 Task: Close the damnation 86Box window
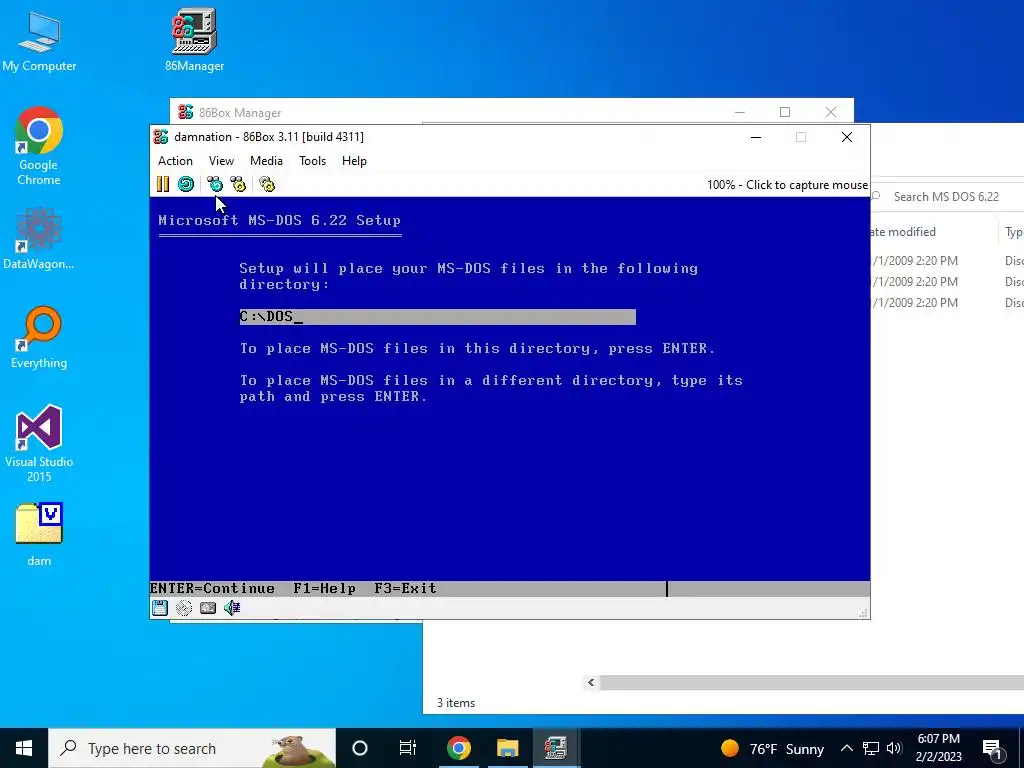[x=847, y=137]
